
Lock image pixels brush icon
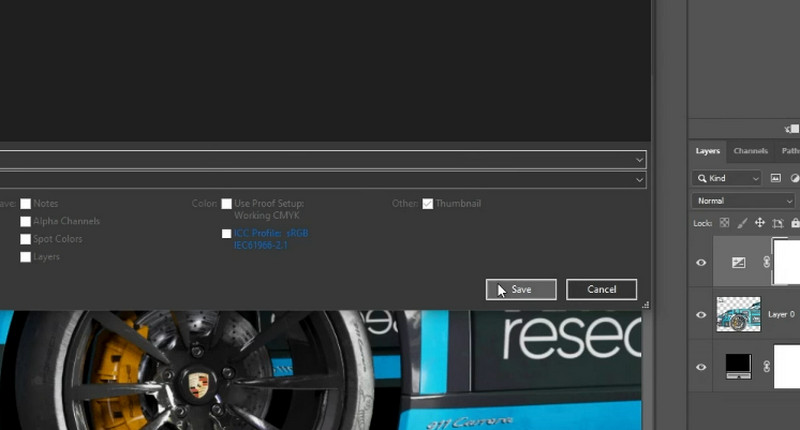(742, 223)
